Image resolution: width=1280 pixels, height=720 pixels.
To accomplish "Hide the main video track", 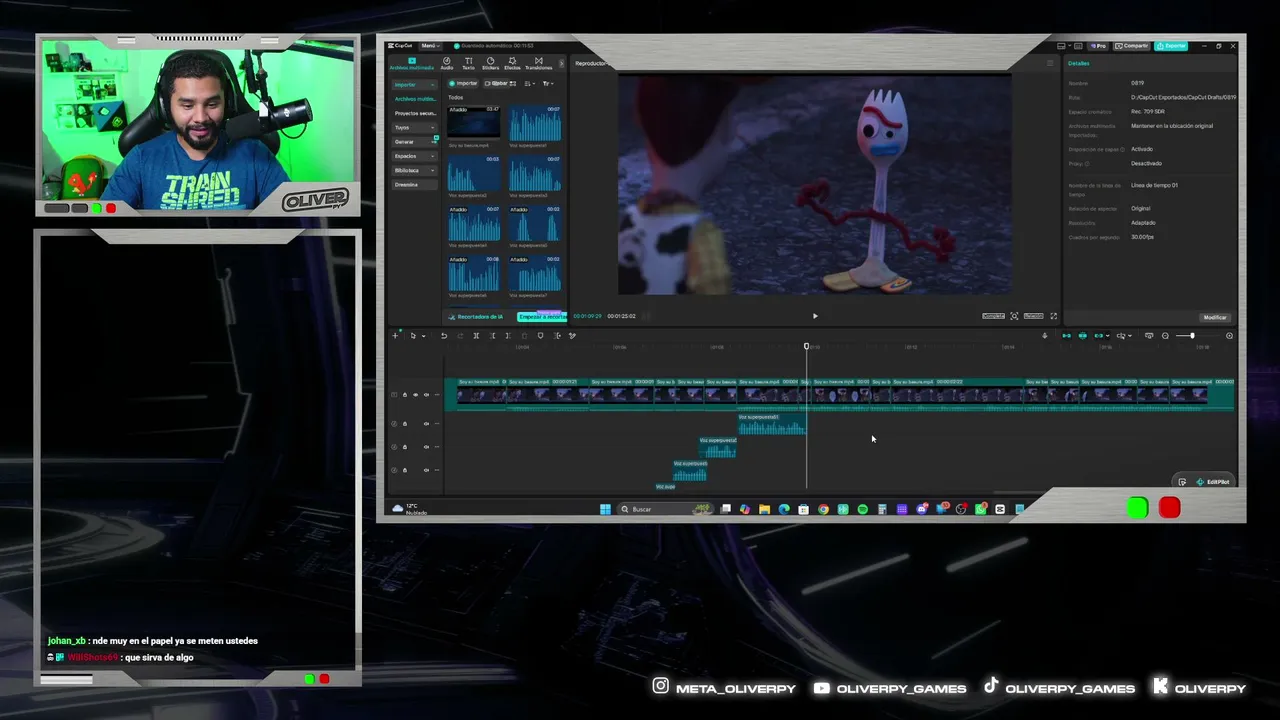I will [416, 395].
